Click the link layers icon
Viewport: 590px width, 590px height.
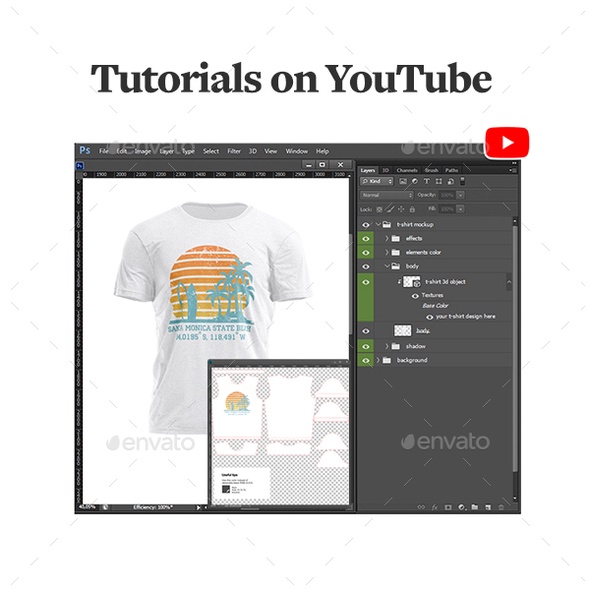pyautogui.click(x=421, y=507)
